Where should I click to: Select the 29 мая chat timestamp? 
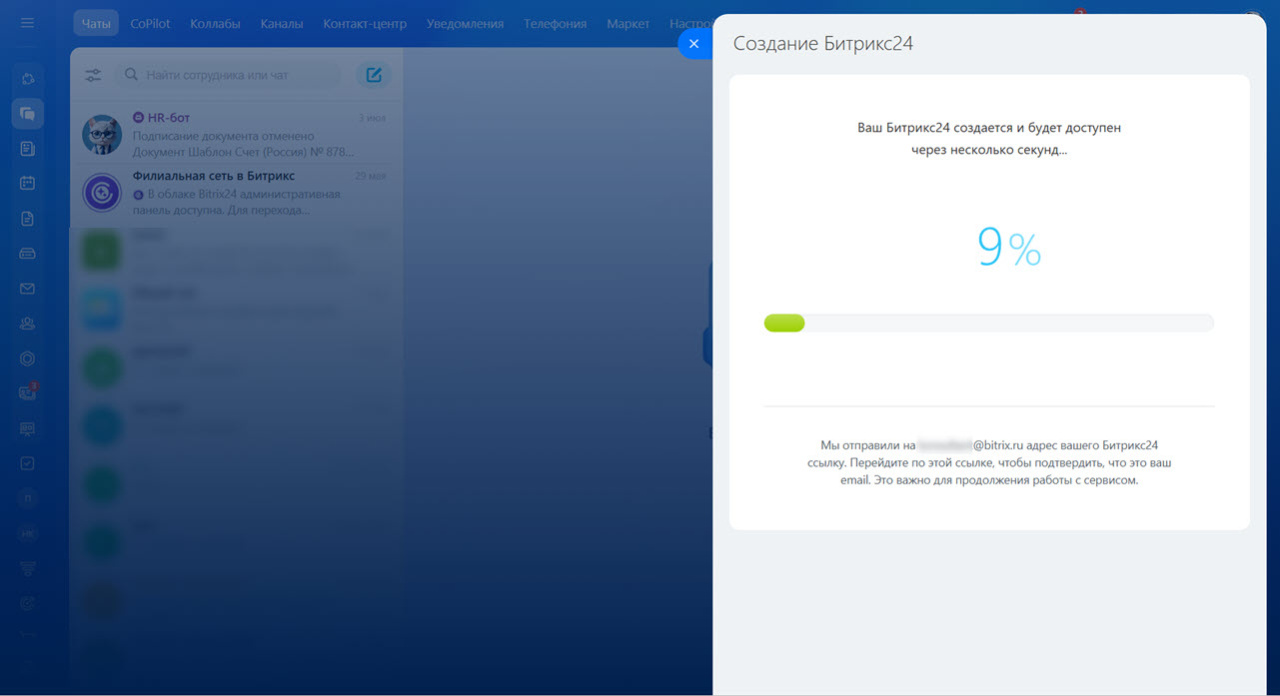click(370, 176)
